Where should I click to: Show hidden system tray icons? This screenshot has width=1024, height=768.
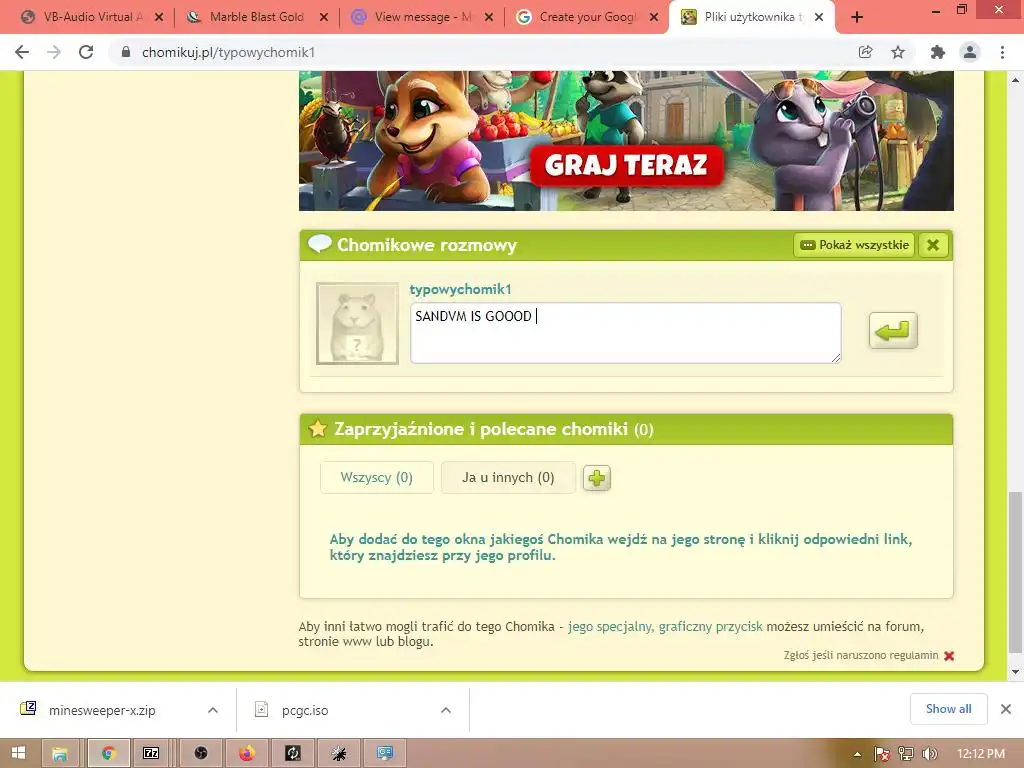tap(857, 754)
